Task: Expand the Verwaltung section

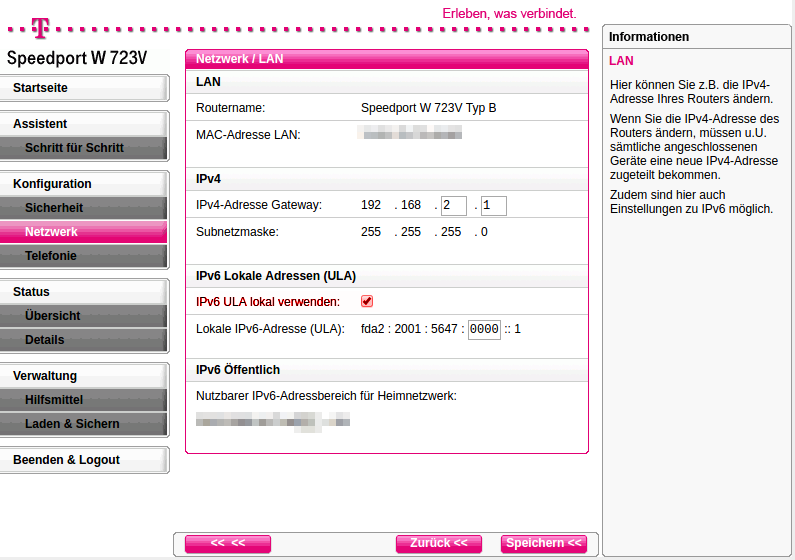Action: [84, 376]
